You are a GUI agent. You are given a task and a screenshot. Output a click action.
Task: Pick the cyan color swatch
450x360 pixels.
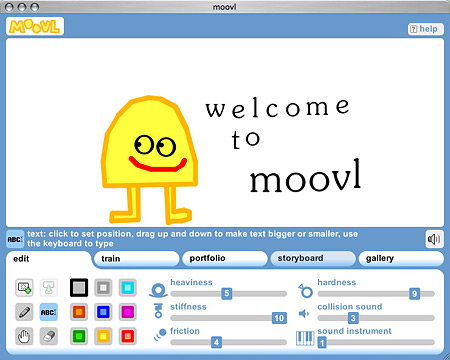(128, 287)
